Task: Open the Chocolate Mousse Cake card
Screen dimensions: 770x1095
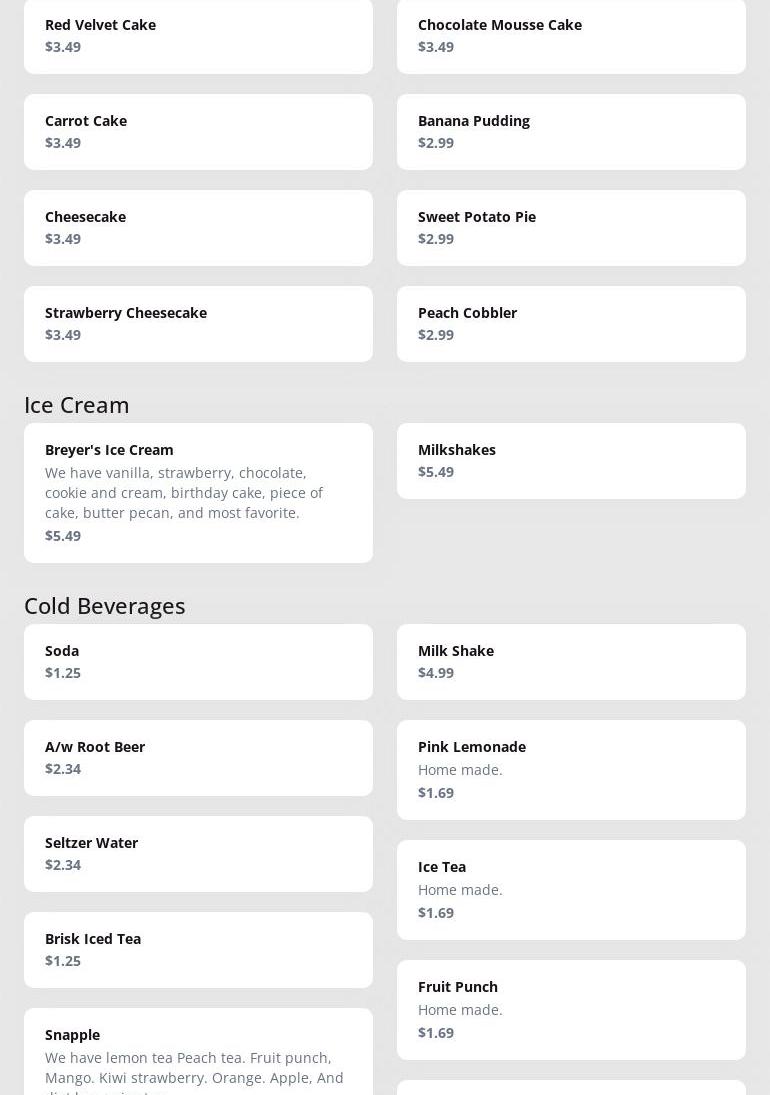Action: (x=571, y=35)
